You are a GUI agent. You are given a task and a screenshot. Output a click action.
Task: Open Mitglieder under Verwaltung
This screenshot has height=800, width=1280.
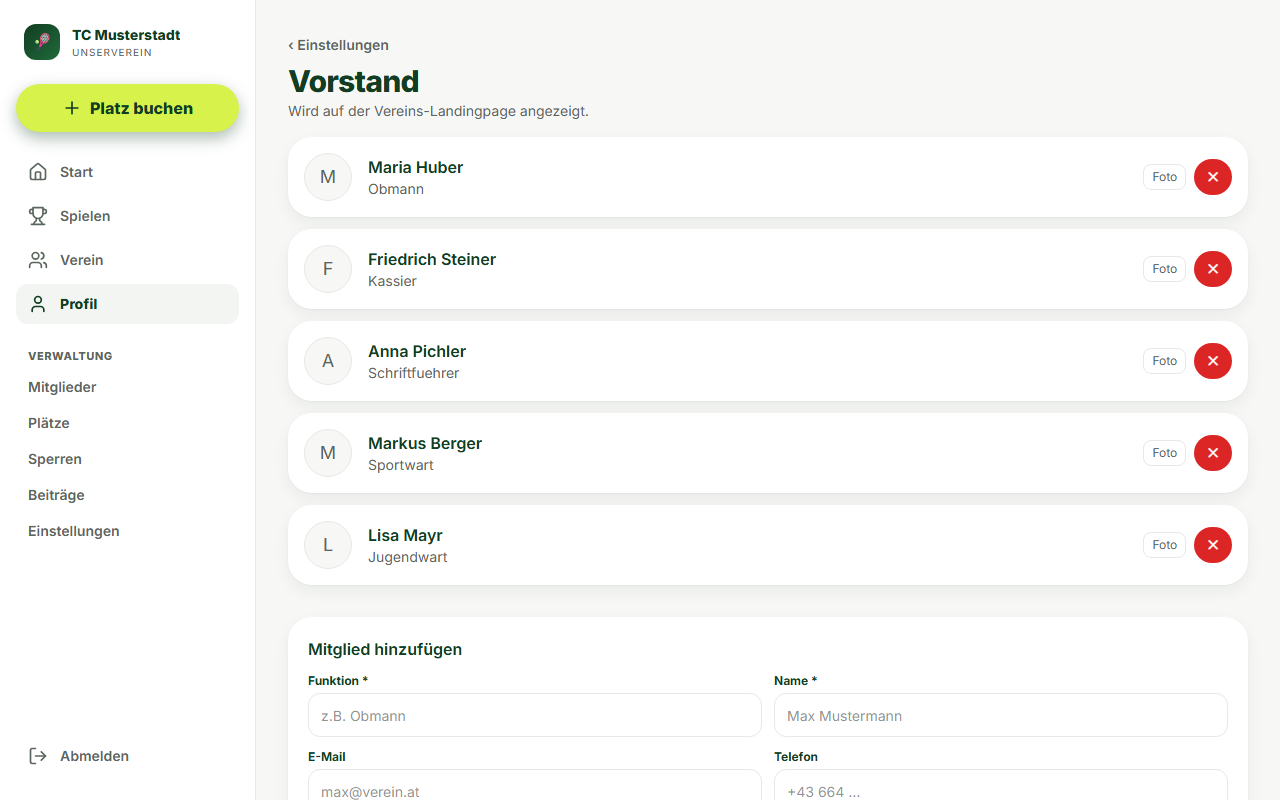[x=127, y=387]
